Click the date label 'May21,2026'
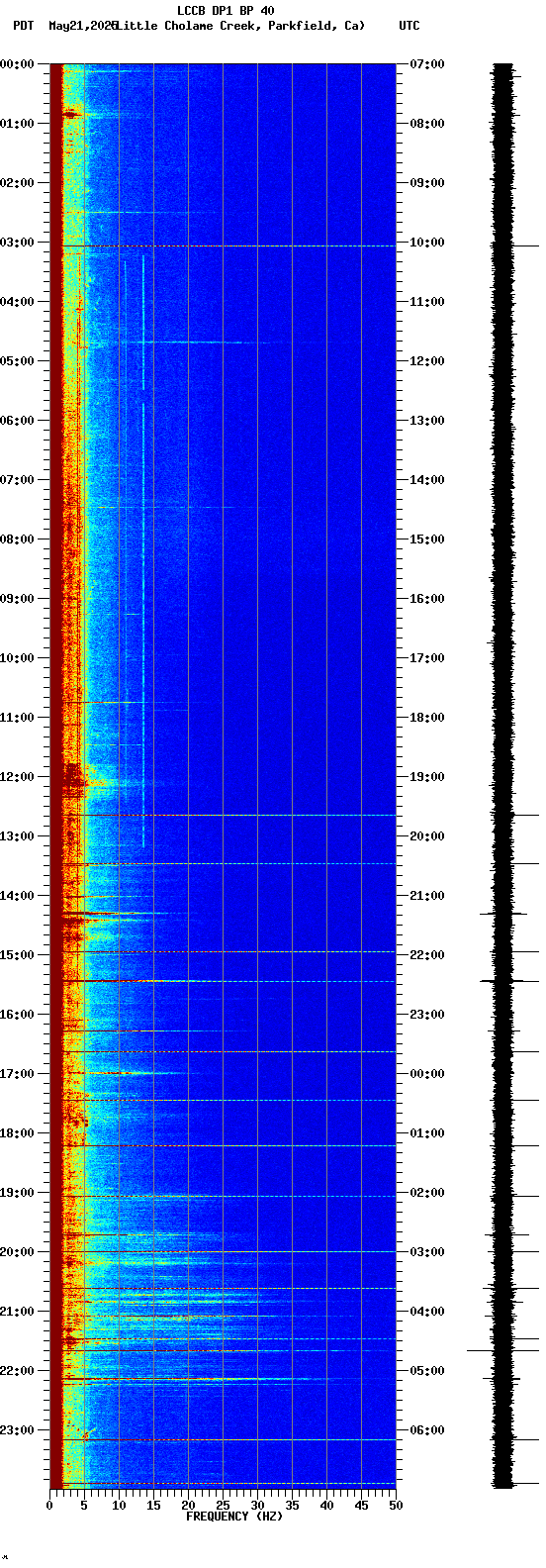Viewport: 546px width, 1568px height. pyautogui.click(x=82, y=26)
